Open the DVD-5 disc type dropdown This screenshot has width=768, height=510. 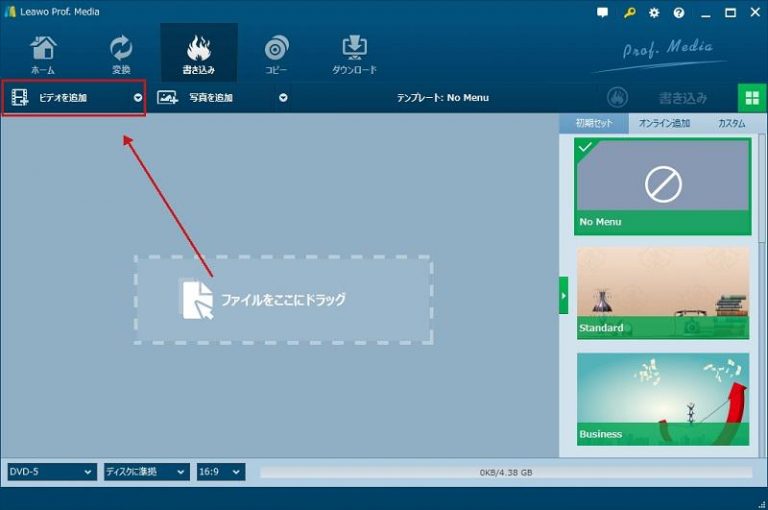pyautogui.click(x=52, y=472)
